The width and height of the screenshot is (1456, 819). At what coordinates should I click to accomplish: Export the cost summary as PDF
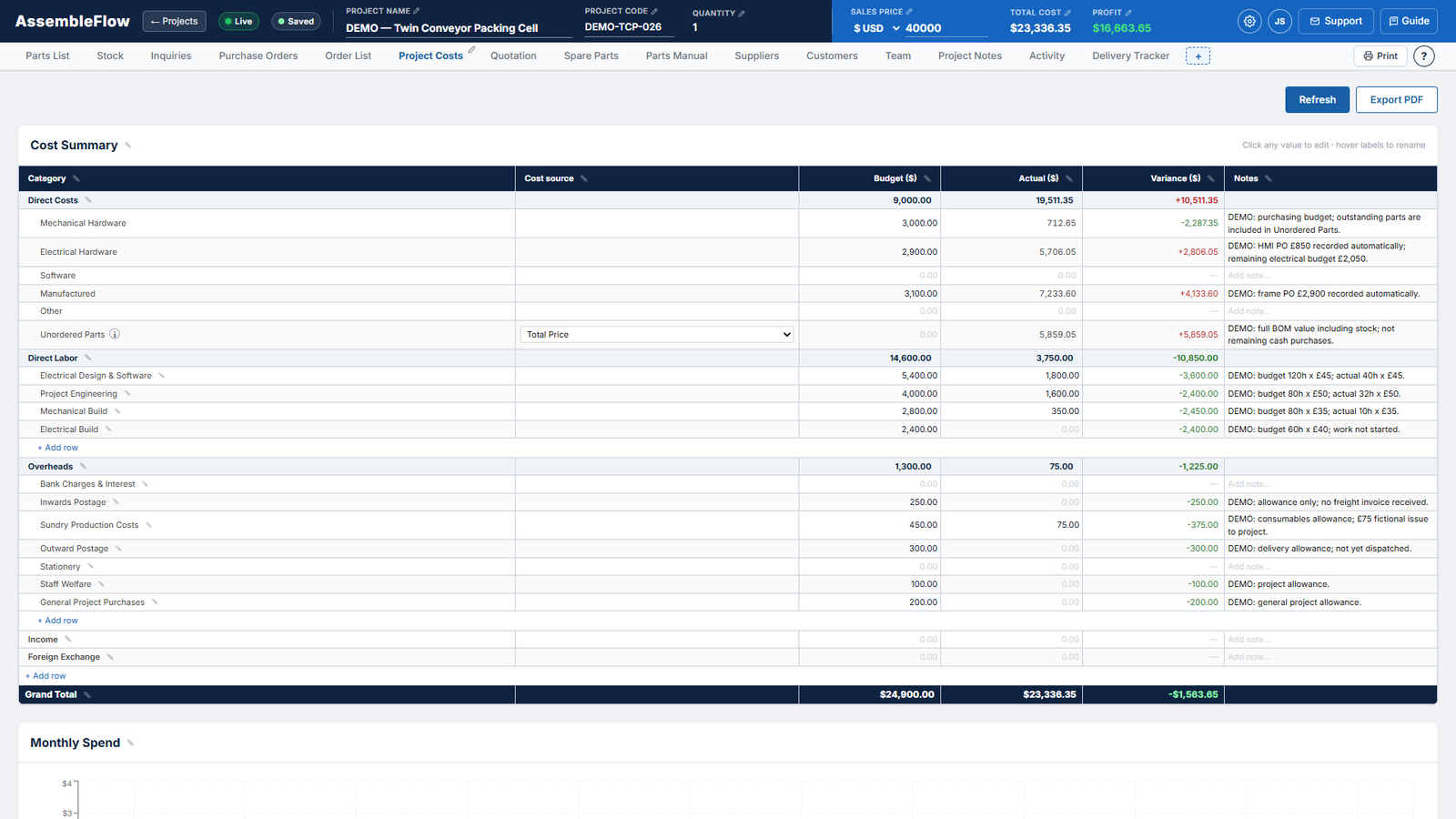[1396, 100]
